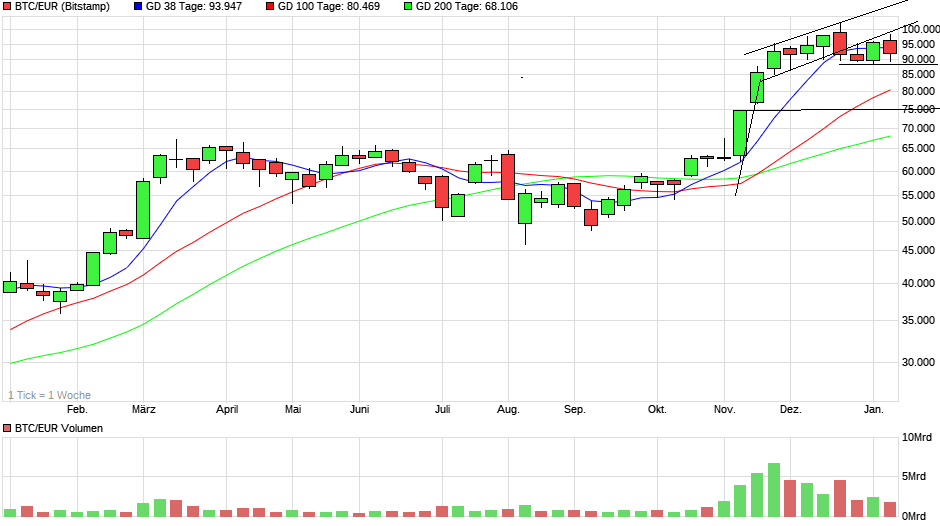The width and height of the screenshot is (940, 526).
Task: Select the "BTC/EUR (Bitstamp)" legend label
Action: 62,7
